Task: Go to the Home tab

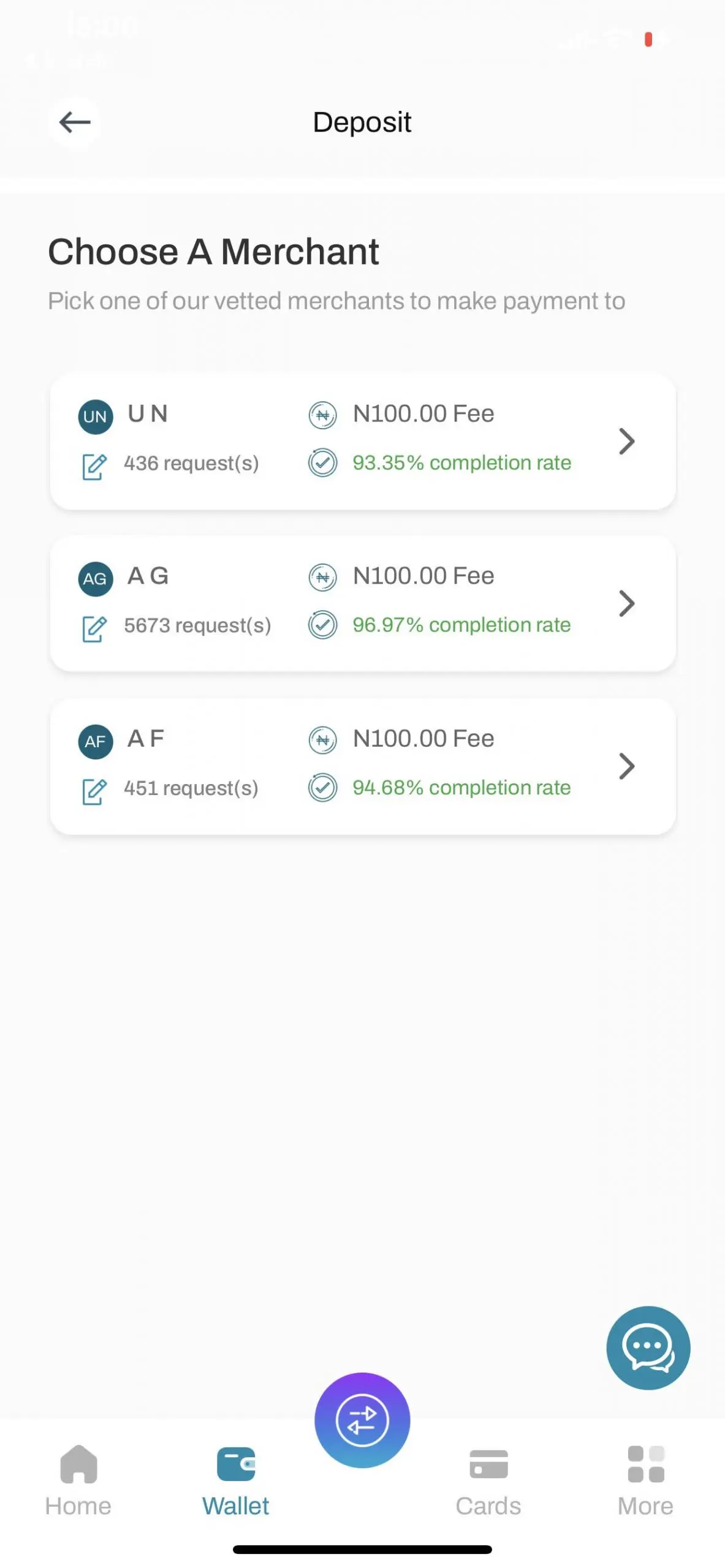Action: (x=78, y=1480)
